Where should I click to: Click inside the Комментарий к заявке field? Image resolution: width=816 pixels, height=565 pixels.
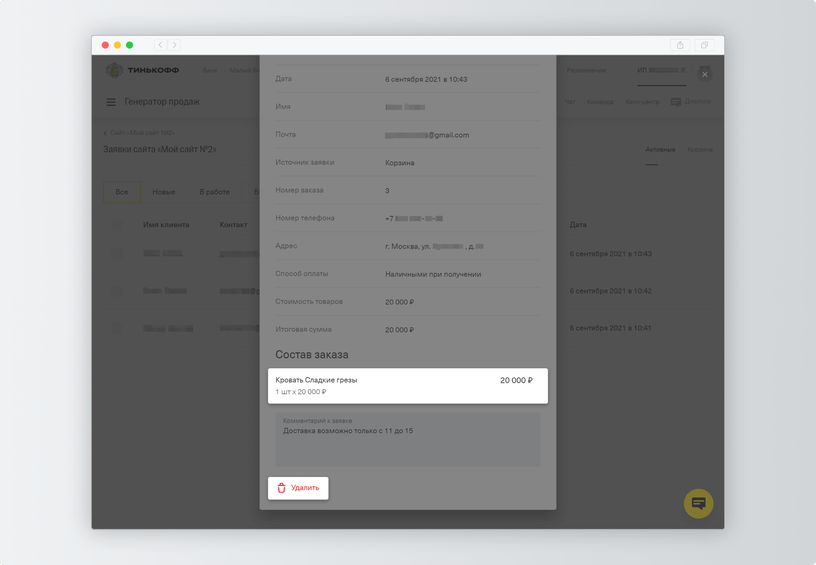[x=408, y=440]
